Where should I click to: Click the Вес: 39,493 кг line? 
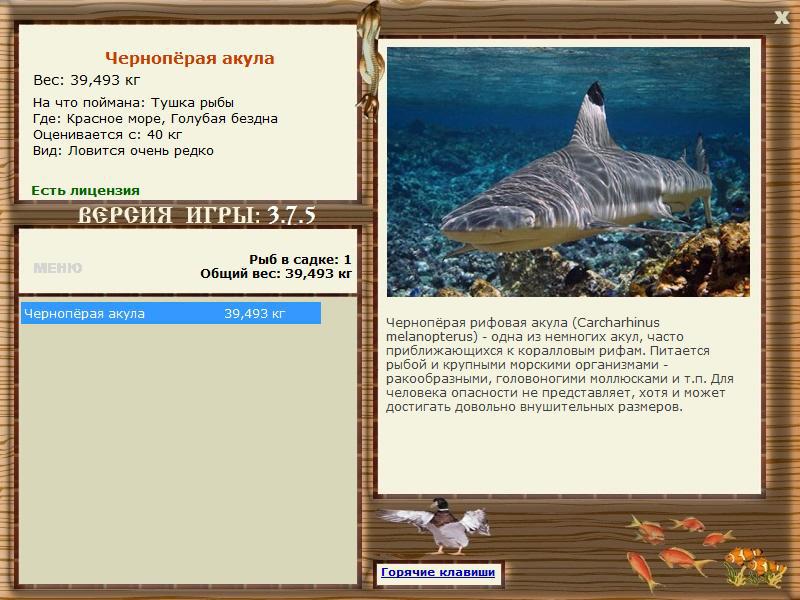click(87, 80)
